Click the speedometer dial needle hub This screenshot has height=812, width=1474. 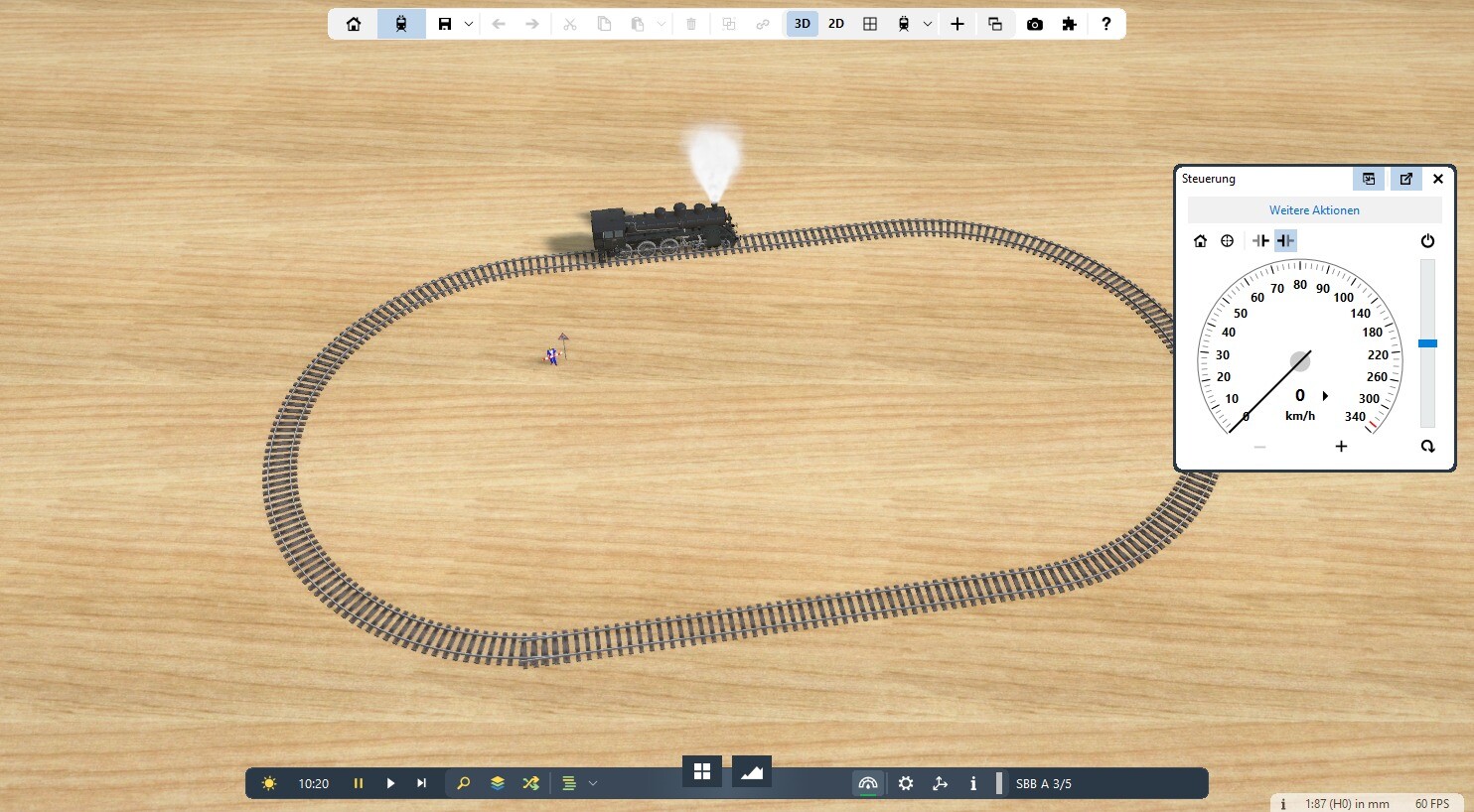pyautogui.click(x=1300, y=361)
